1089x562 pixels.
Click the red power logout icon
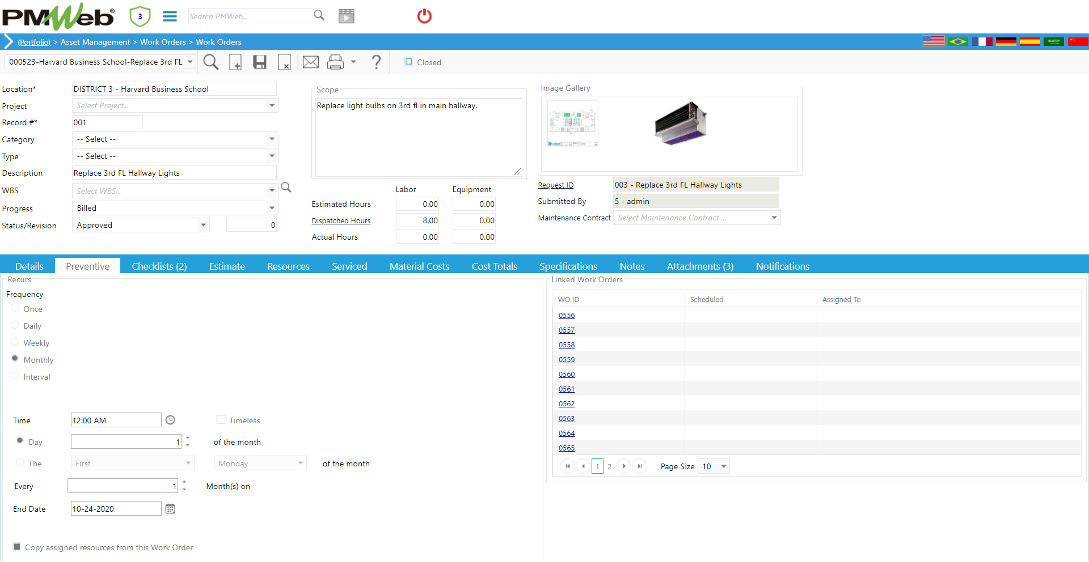tap(424, 16)
